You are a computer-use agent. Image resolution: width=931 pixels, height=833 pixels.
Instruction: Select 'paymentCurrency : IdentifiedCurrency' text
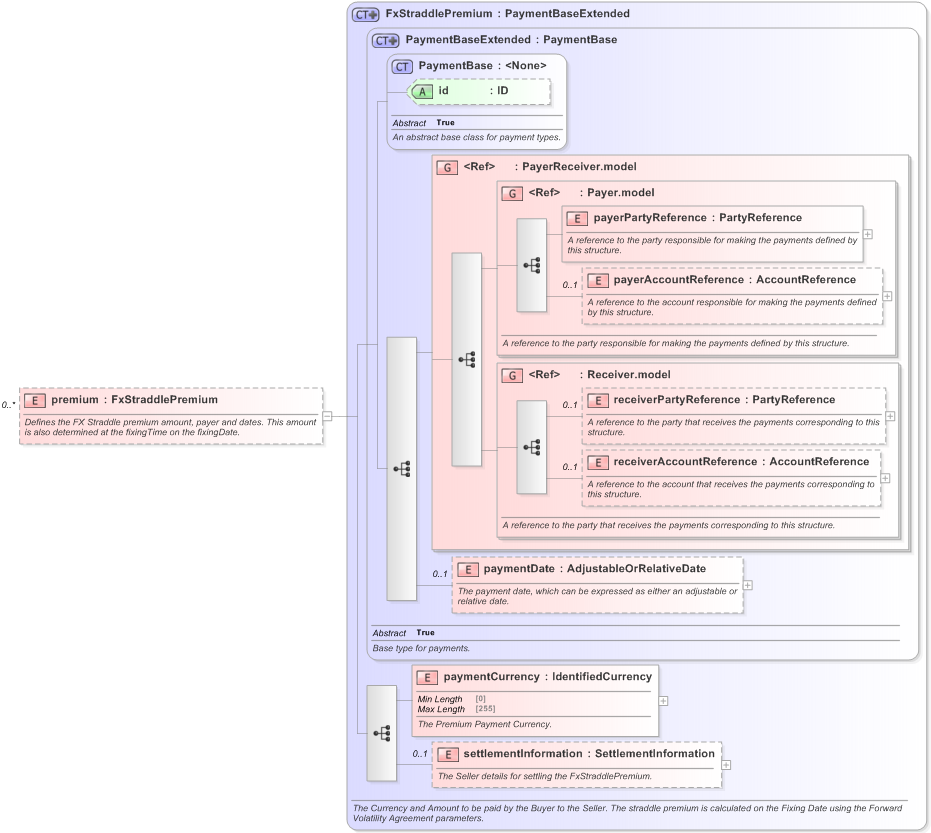click(x=547, y=676)
